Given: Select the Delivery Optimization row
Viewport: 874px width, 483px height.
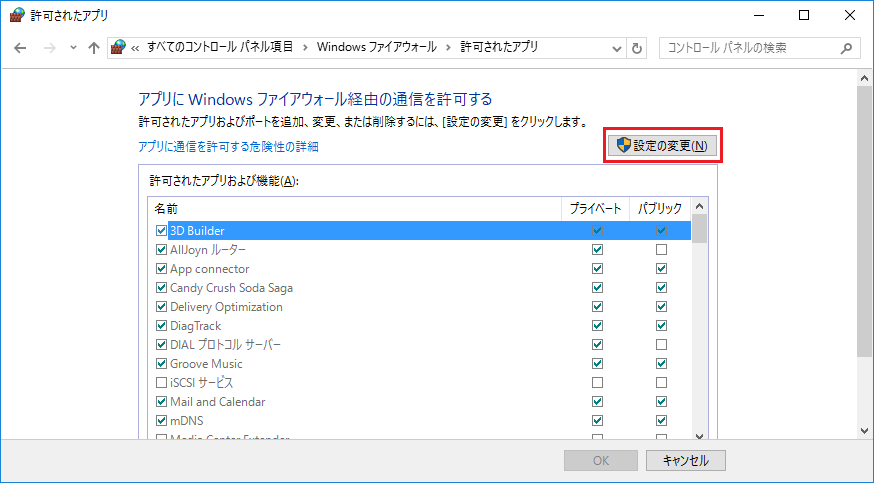Looking at the screenshot, I should coord(420,306).
